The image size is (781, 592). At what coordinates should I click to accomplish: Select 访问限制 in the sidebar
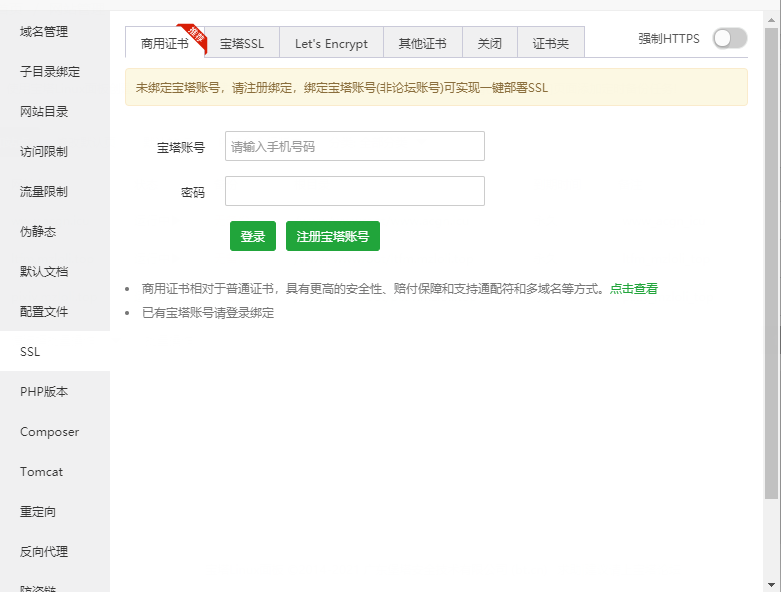tap(55, 151)
